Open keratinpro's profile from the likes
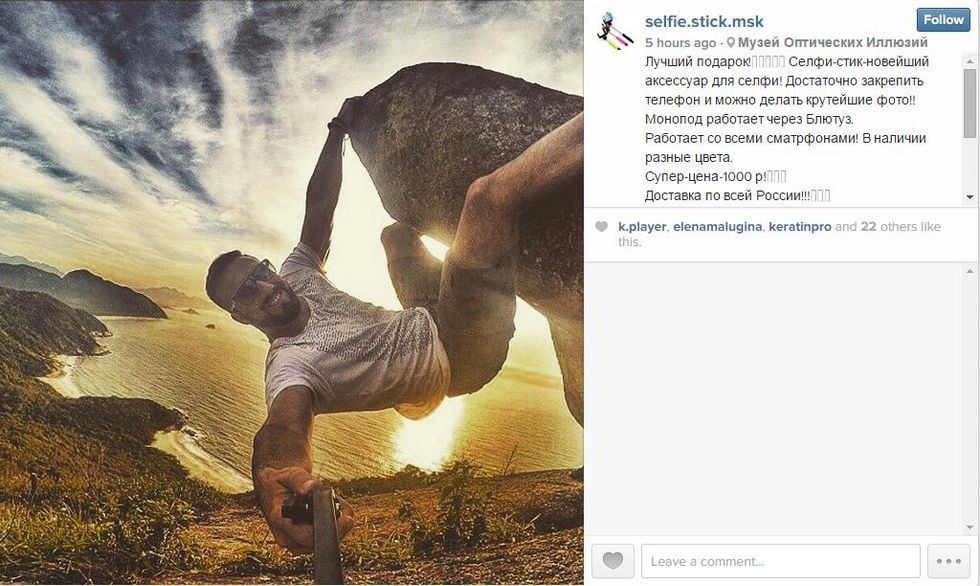 coord(799,227)
